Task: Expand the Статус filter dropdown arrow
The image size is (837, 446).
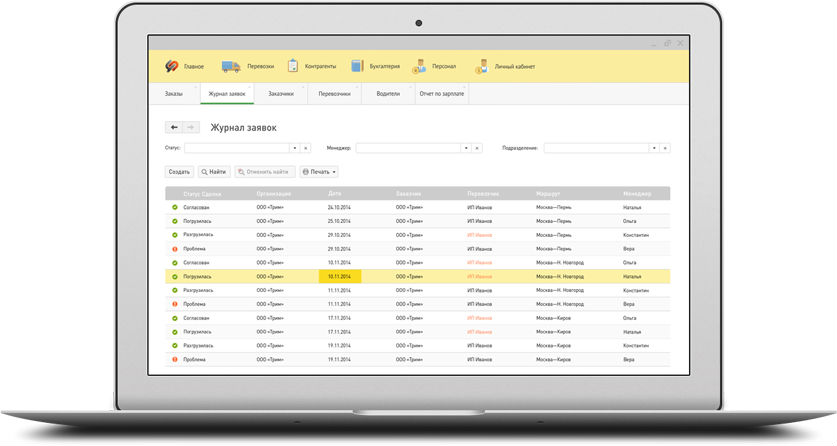Action: pyautogui.click(x=295, y=148)
